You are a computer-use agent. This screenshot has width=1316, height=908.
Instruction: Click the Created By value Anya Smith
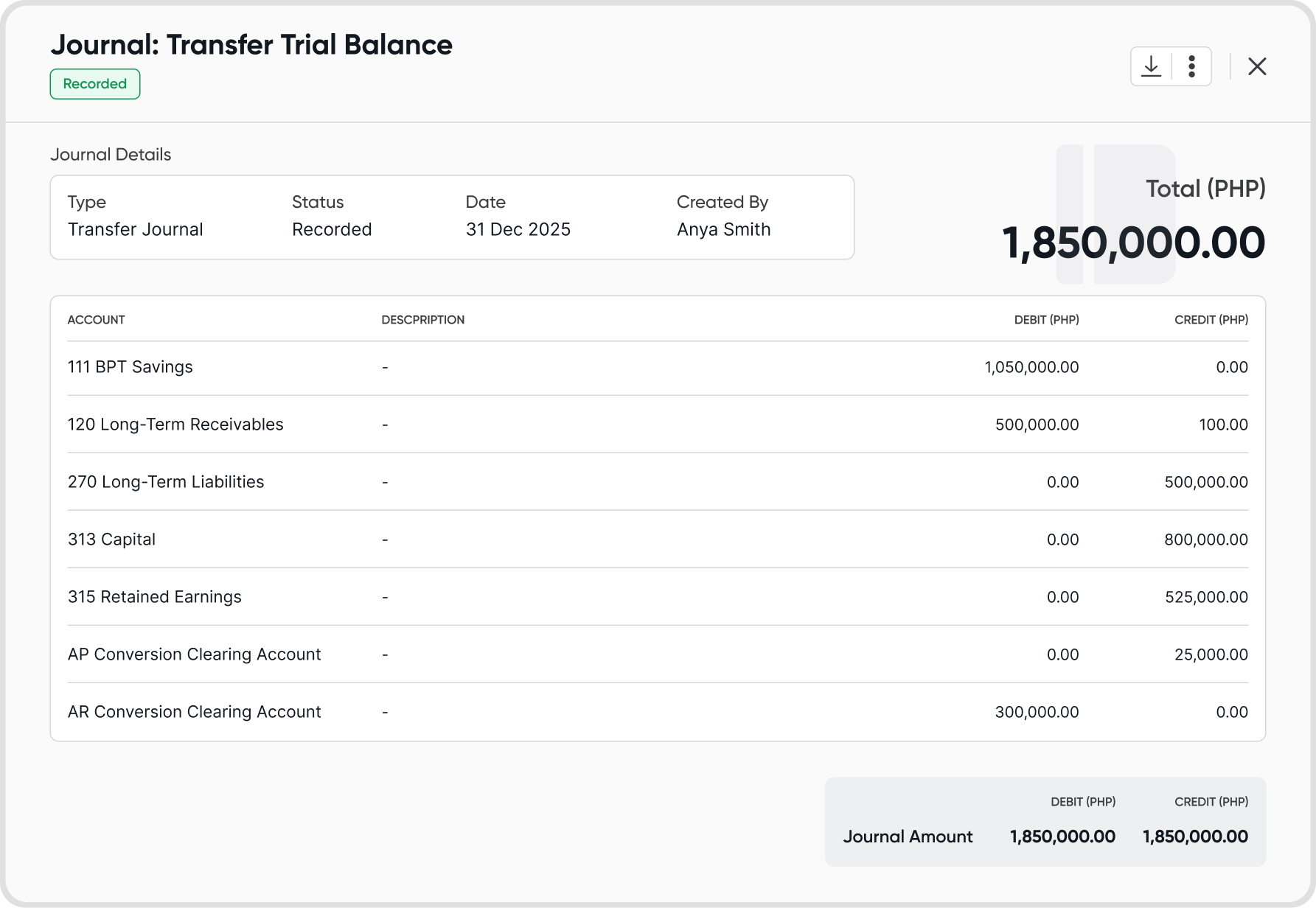(x=724, y=230)
